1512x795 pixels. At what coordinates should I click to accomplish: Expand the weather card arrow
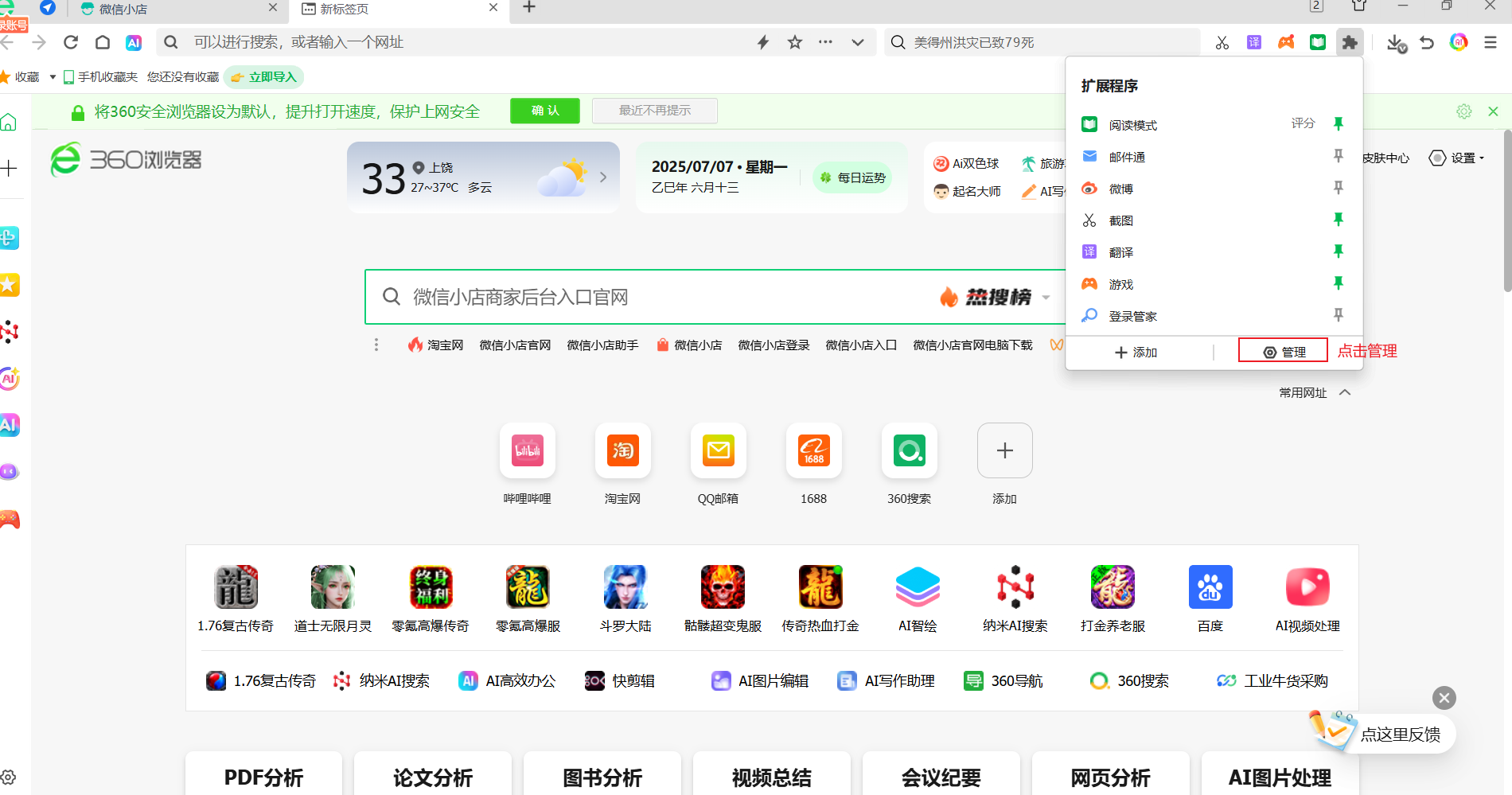tap(603, 177)
